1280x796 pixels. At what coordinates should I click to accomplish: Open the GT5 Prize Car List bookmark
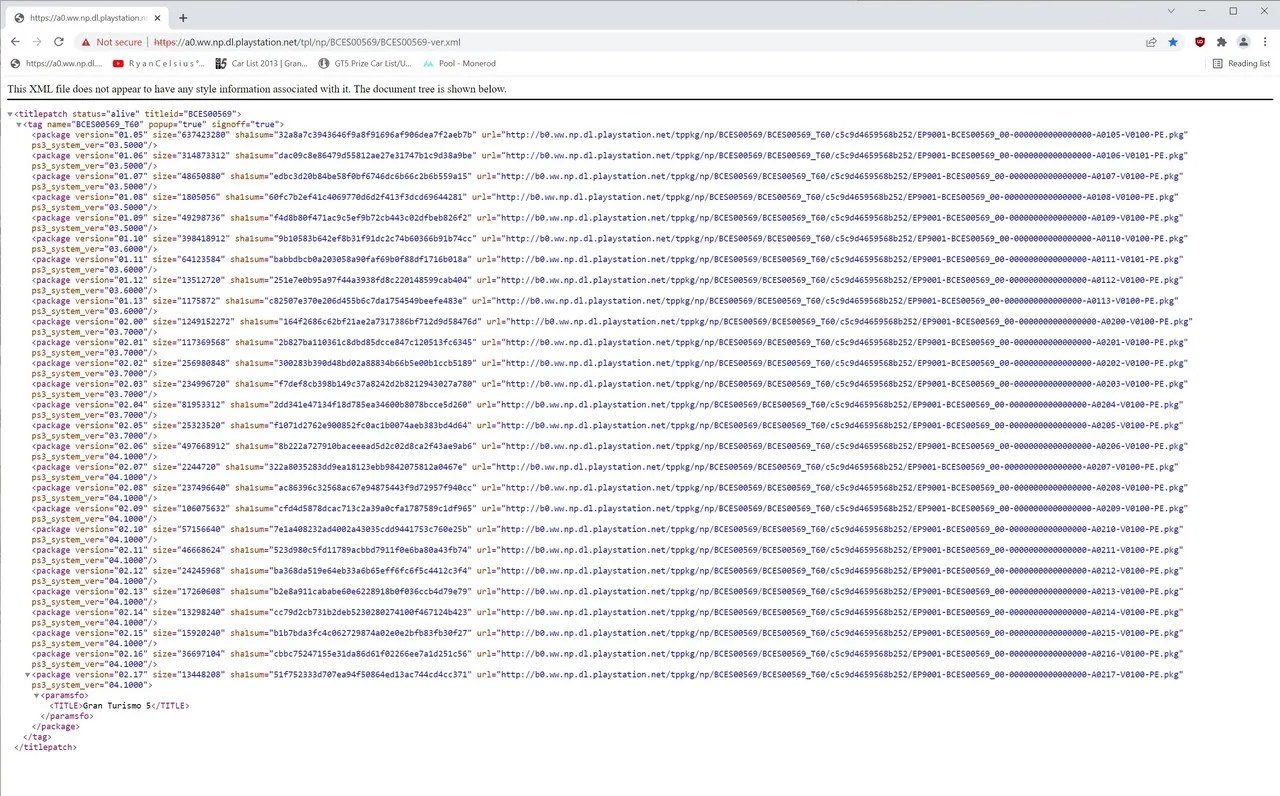366,63
